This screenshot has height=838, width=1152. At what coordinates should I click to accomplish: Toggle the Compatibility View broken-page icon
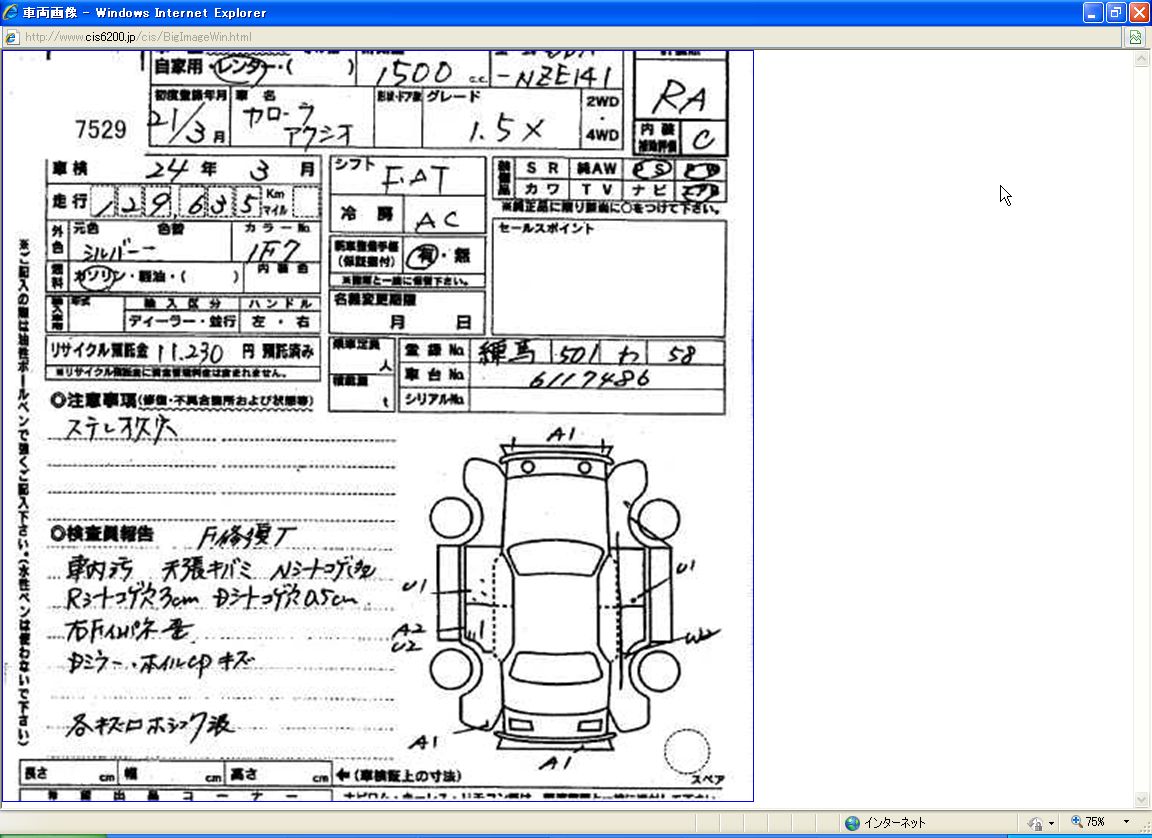click(x=1135, y=38)
